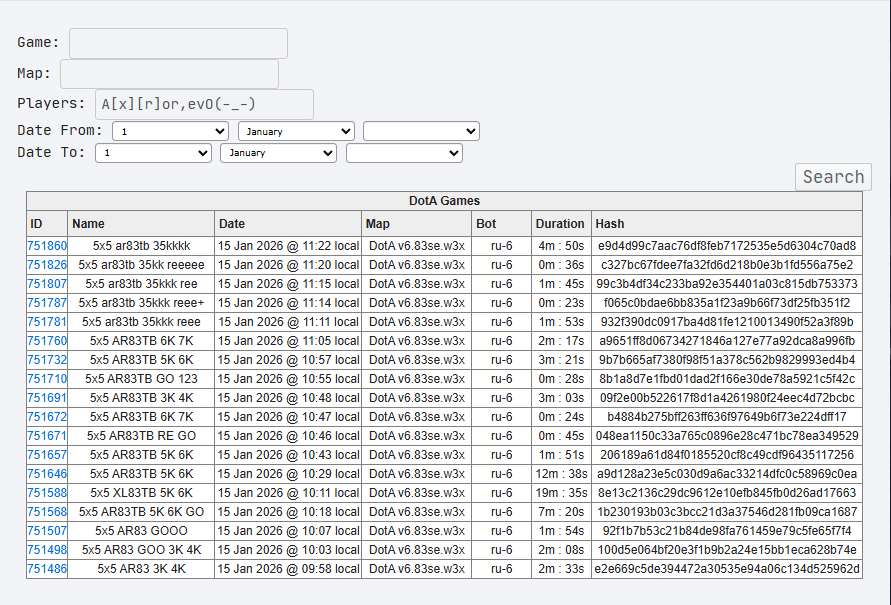The height and width of the screenshot is (605, 891).
Task: Select game name '5x5 ar83tb 35kkk reee+'
Action: tap(141, 303)
